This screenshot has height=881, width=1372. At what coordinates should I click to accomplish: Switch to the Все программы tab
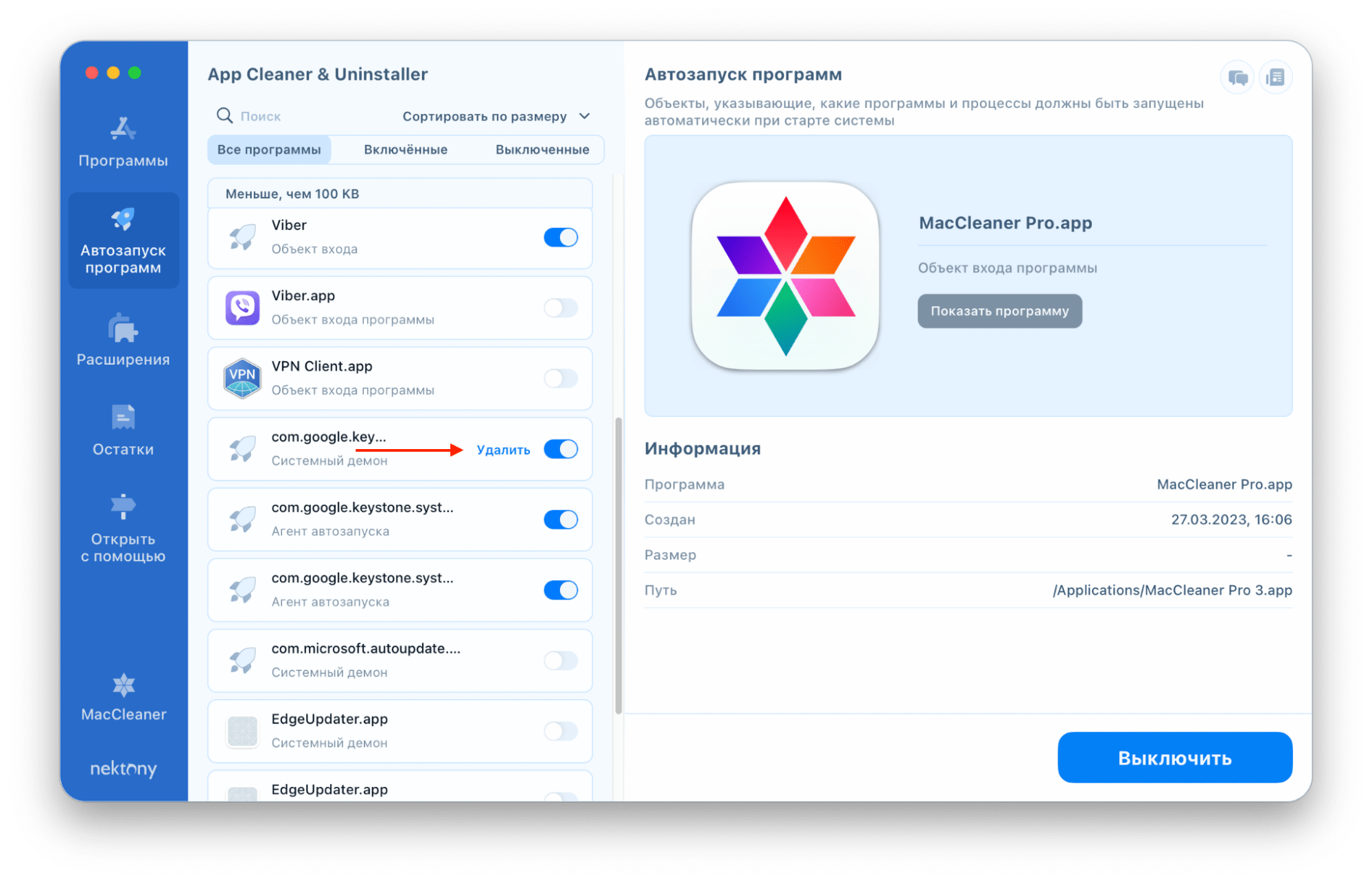click(269, 150)
